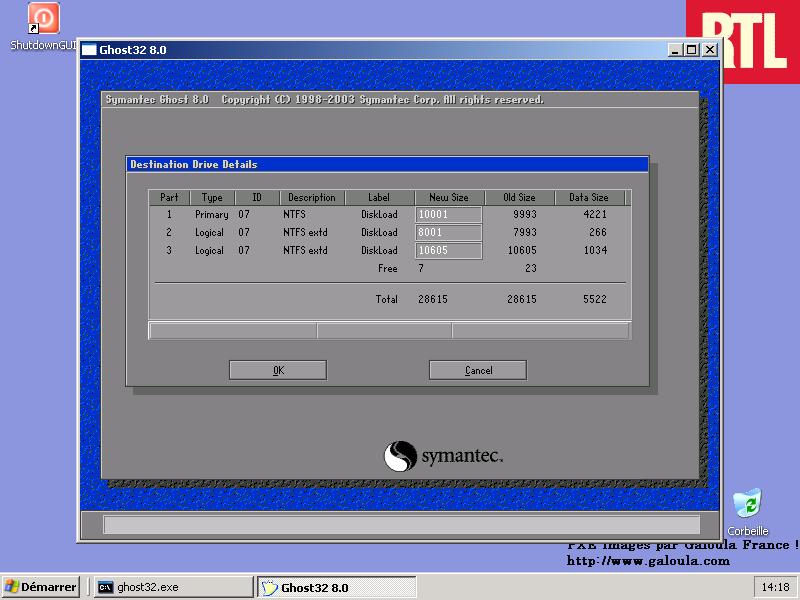Click the taskbar clock showing 14:18
The image size is (800, 600).
tap(776, 587)
